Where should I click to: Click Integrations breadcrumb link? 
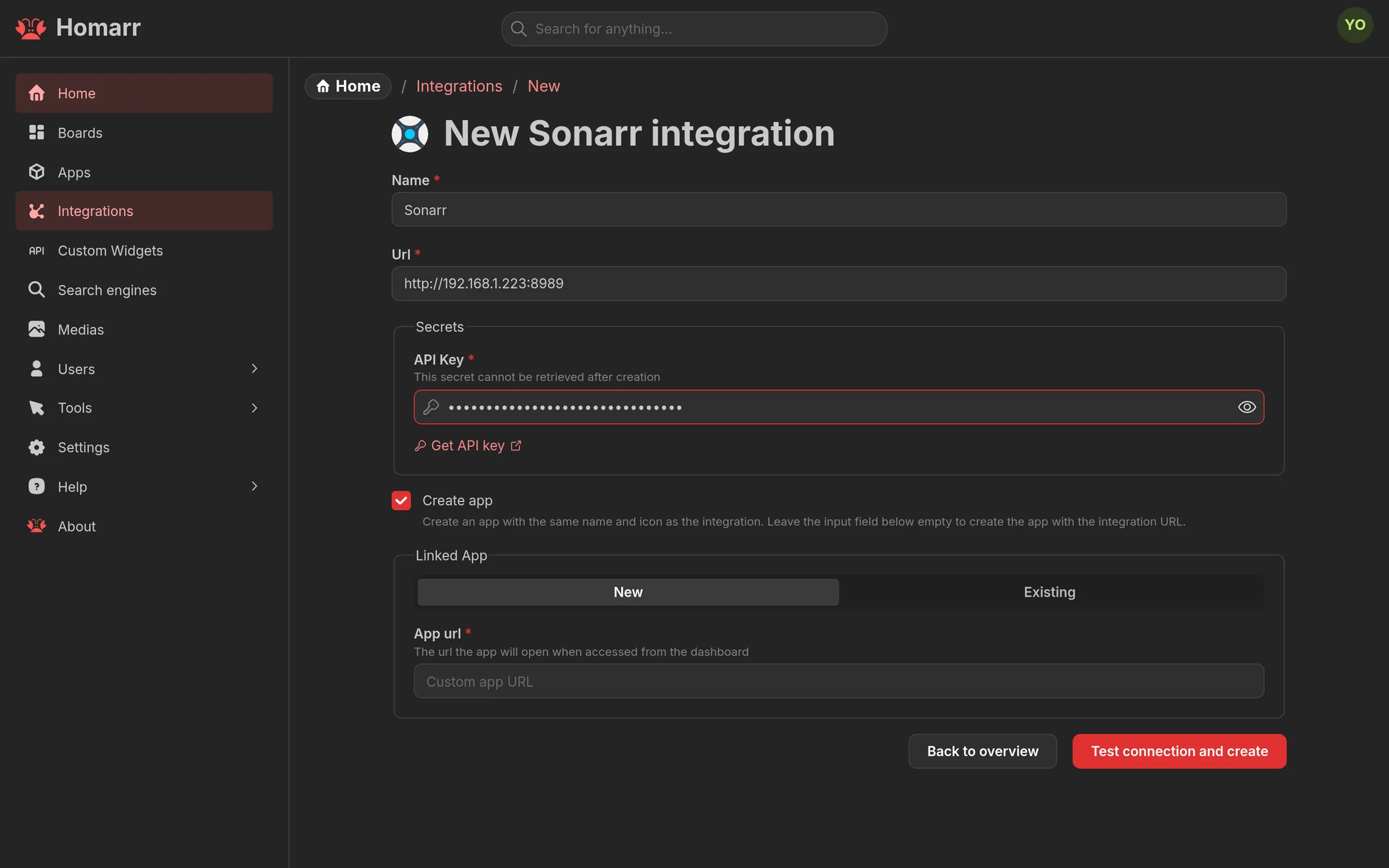[459, 86]
